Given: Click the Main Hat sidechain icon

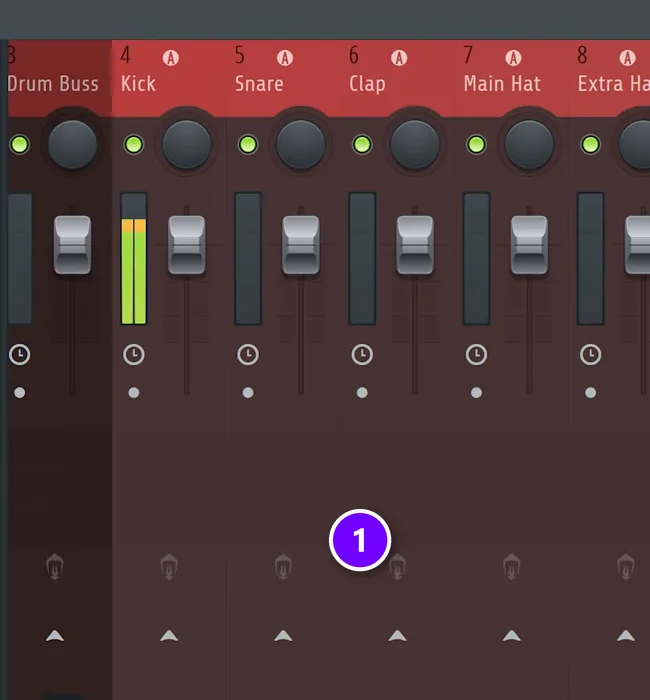Looking at the screenshot, I should pos(512,567).
